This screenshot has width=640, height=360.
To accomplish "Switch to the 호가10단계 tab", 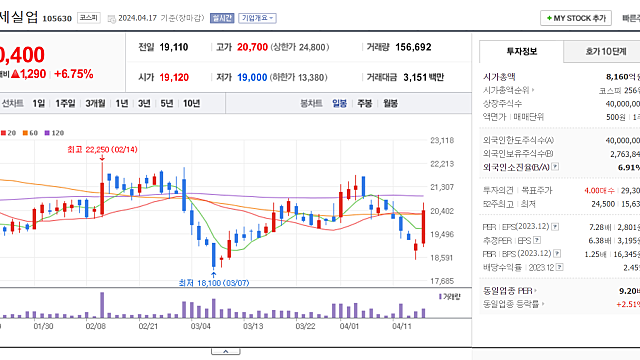I will (x=605, y=51).
